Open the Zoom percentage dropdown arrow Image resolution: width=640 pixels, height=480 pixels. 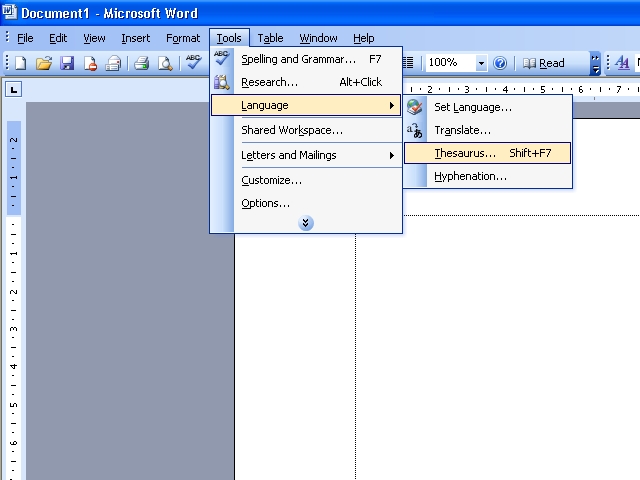[481, 63]
